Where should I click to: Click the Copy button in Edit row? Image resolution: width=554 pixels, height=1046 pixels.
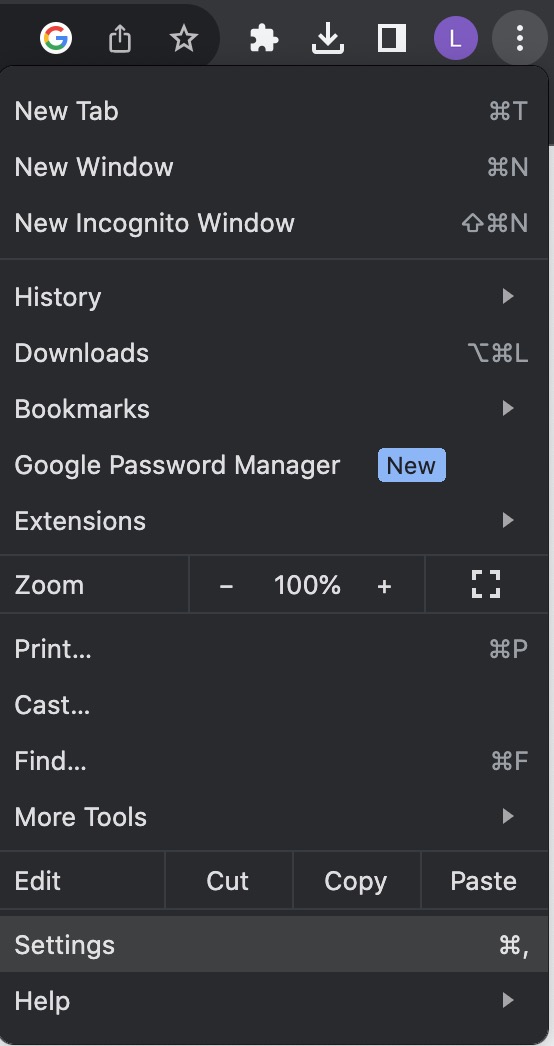(356, 881)
